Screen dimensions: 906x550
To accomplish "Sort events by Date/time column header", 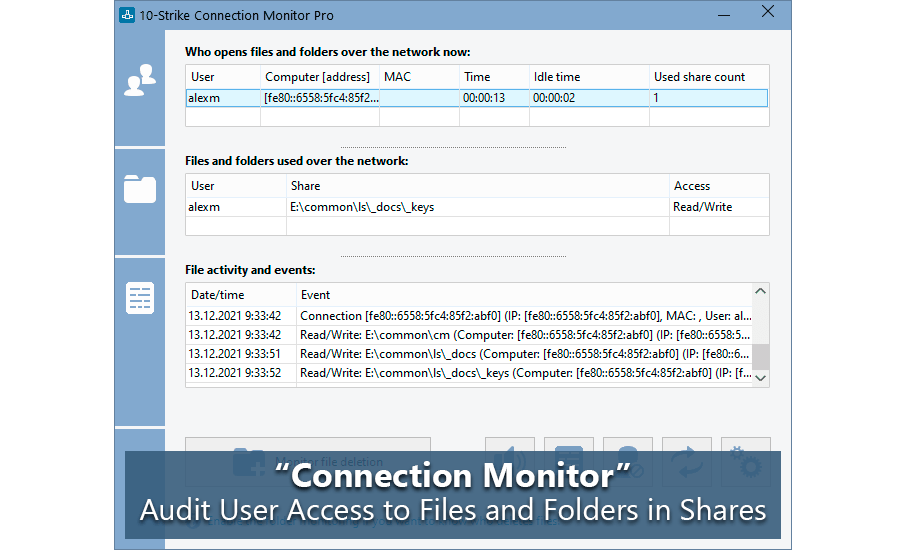I will click(240, 295).
